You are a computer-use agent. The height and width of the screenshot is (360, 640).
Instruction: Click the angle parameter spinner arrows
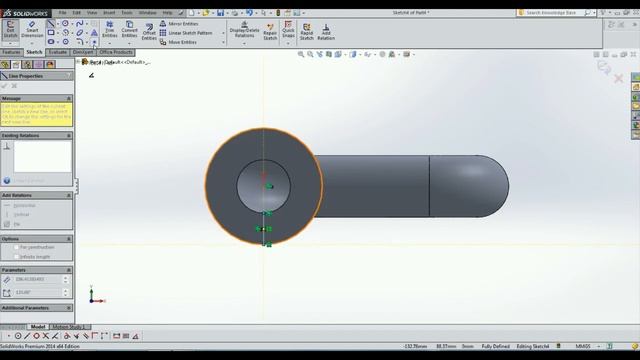(66, 293)
